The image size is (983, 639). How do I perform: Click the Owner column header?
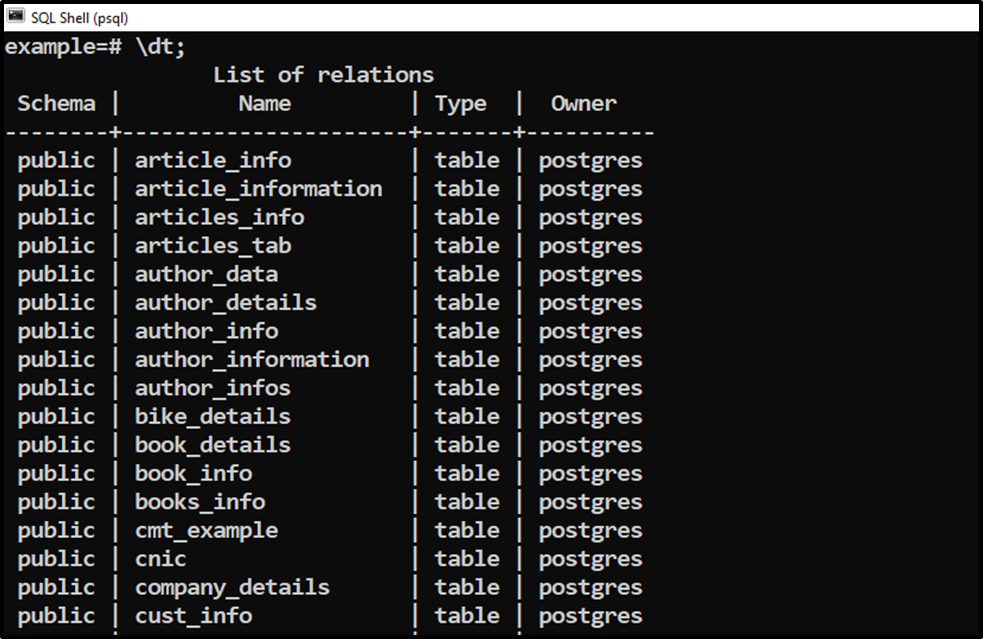tap(584, 103)
